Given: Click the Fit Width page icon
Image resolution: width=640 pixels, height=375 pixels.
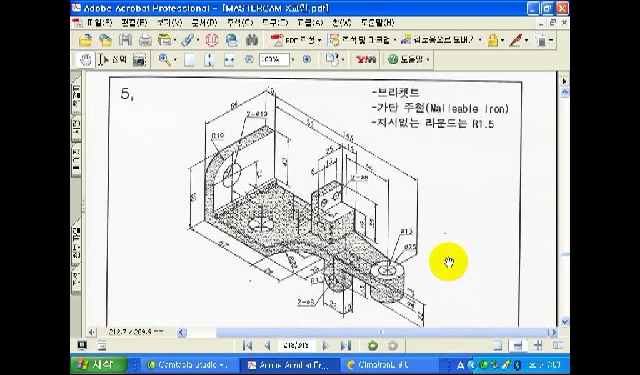Looking at the screenshot, I should click(x=229, y=60).
